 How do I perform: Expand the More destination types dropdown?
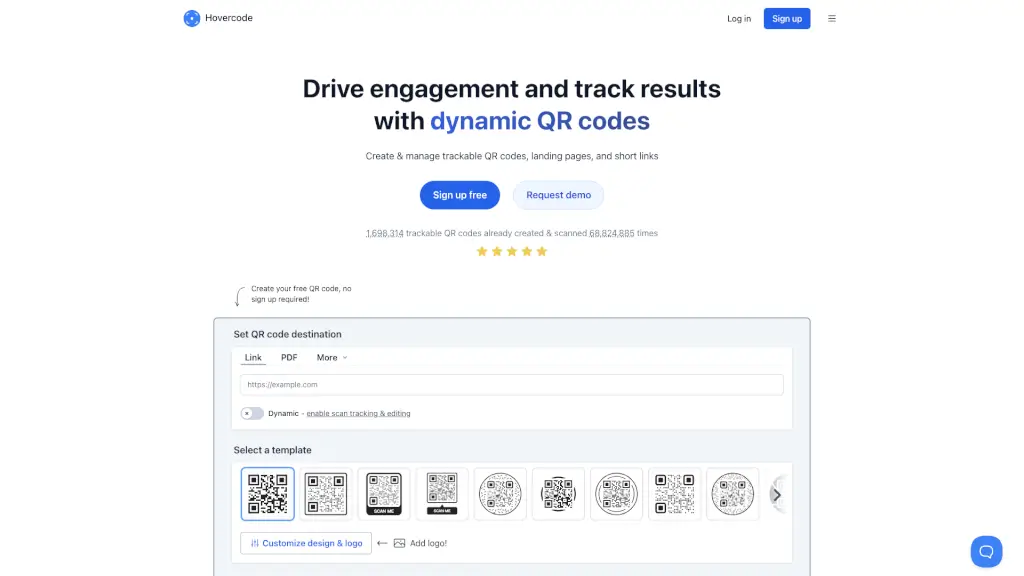pyautogui.click(x=332, y=357)
